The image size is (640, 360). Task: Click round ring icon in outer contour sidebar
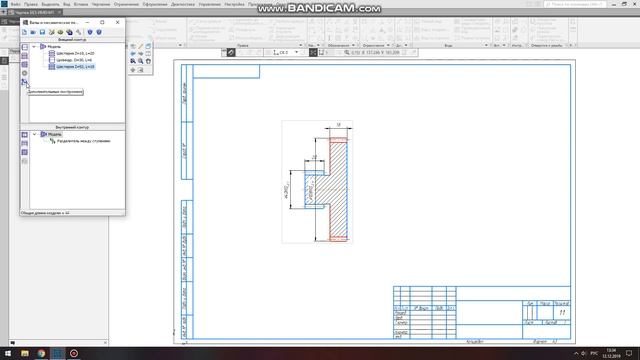(x=24, y=73)
